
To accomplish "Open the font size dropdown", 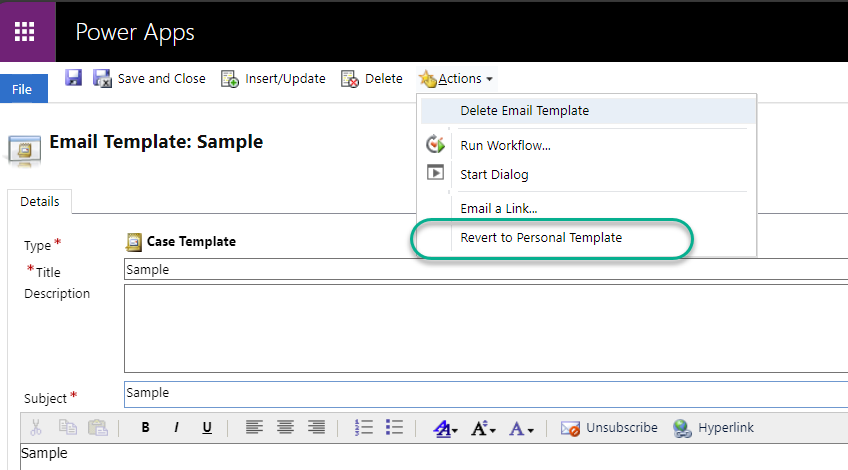I will click(483, 428).
